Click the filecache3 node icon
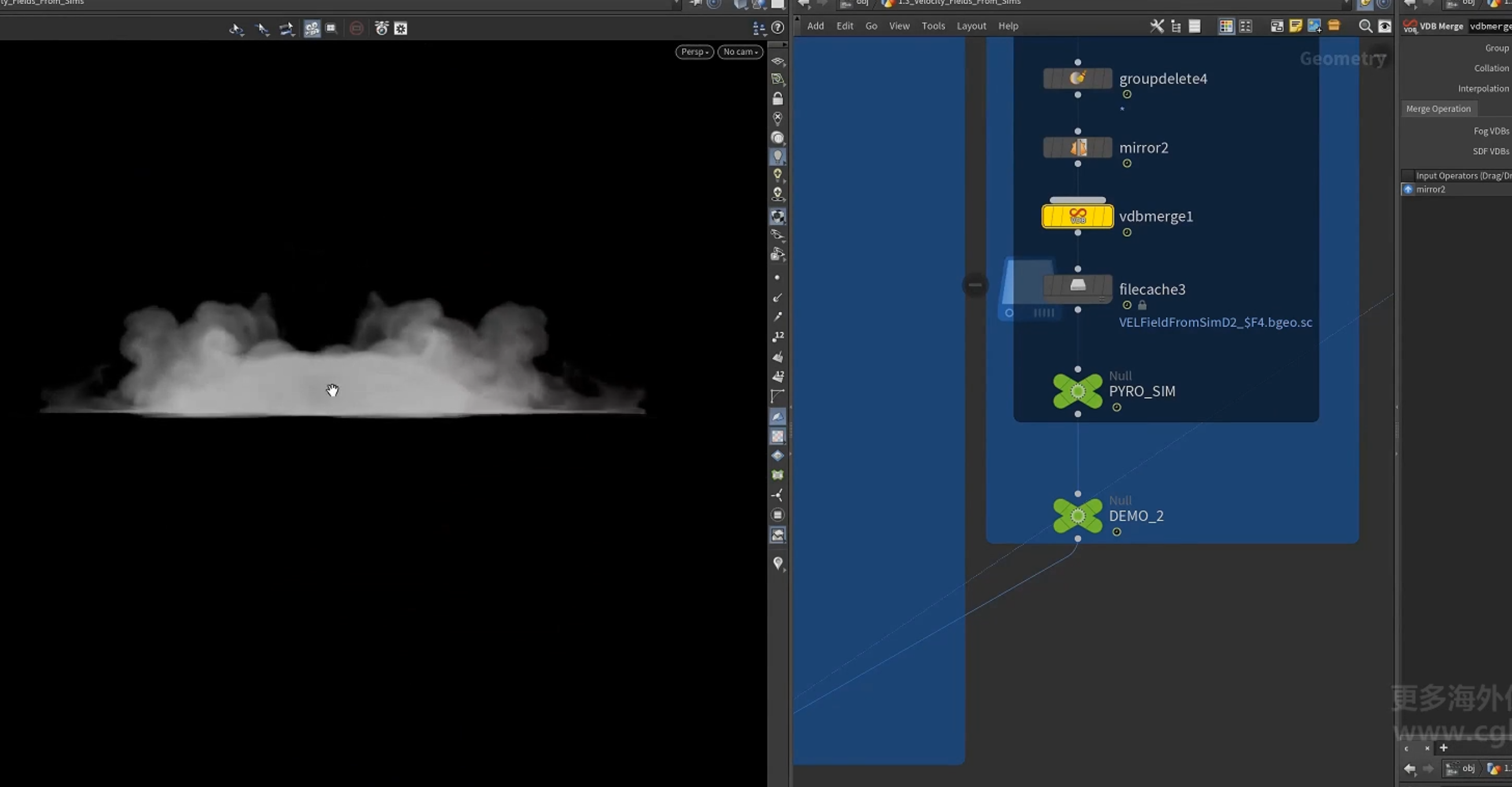This screenshot has height=787, width=1512. tap(1077, 286)
